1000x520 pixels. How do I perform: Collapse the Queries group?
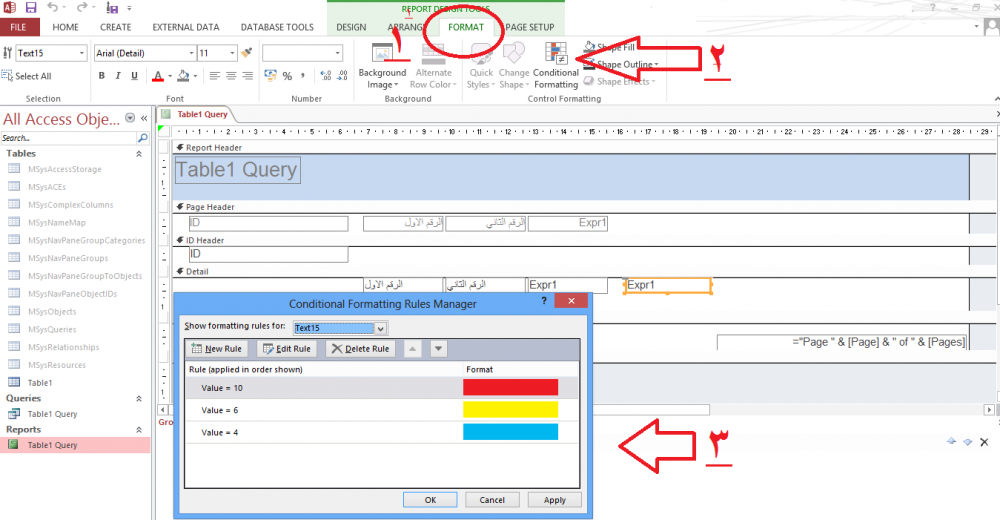[138, 398]
